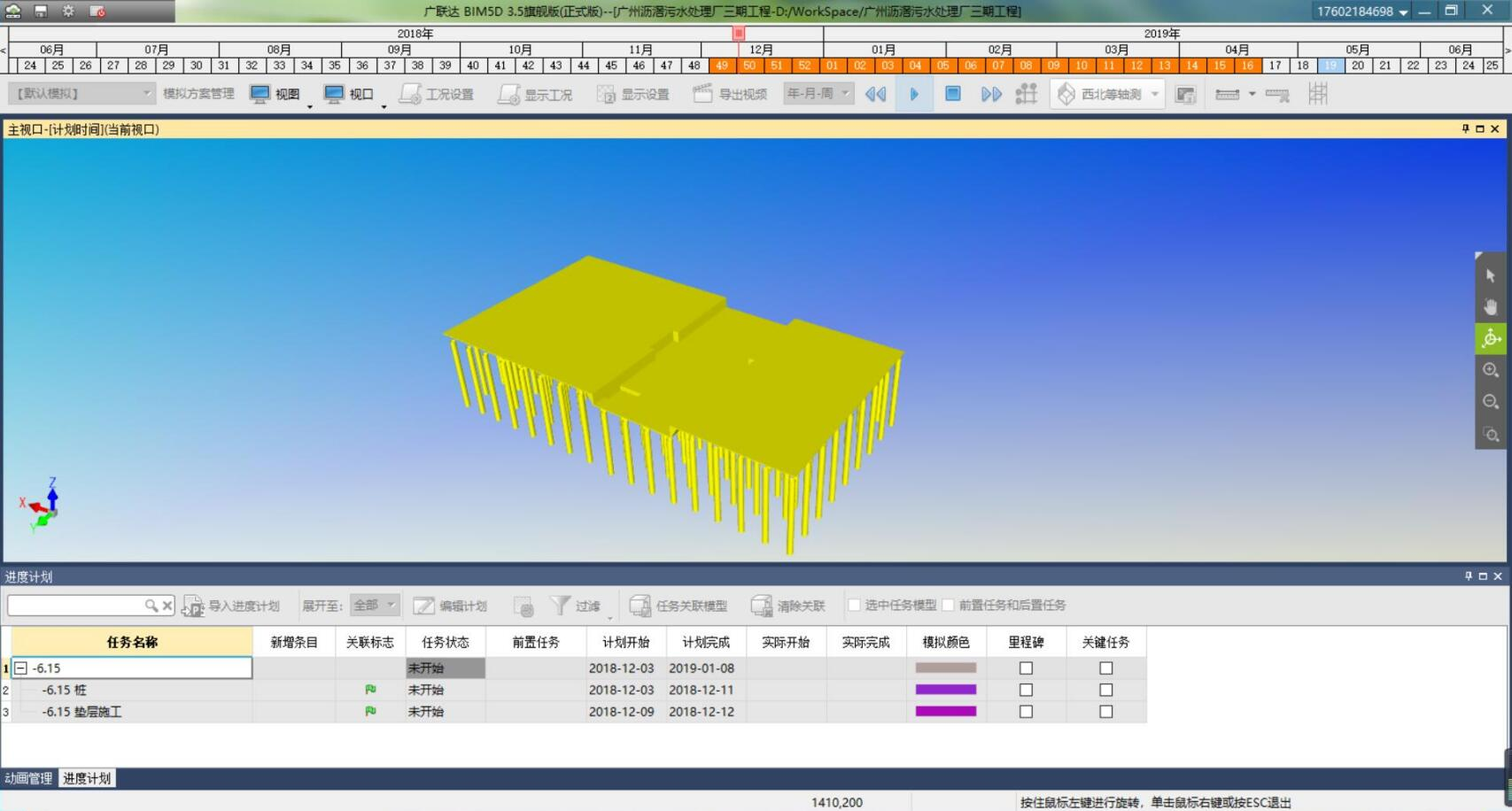
Task: Collapse the -6.15 task tree node
Action: tap(21, 668)
